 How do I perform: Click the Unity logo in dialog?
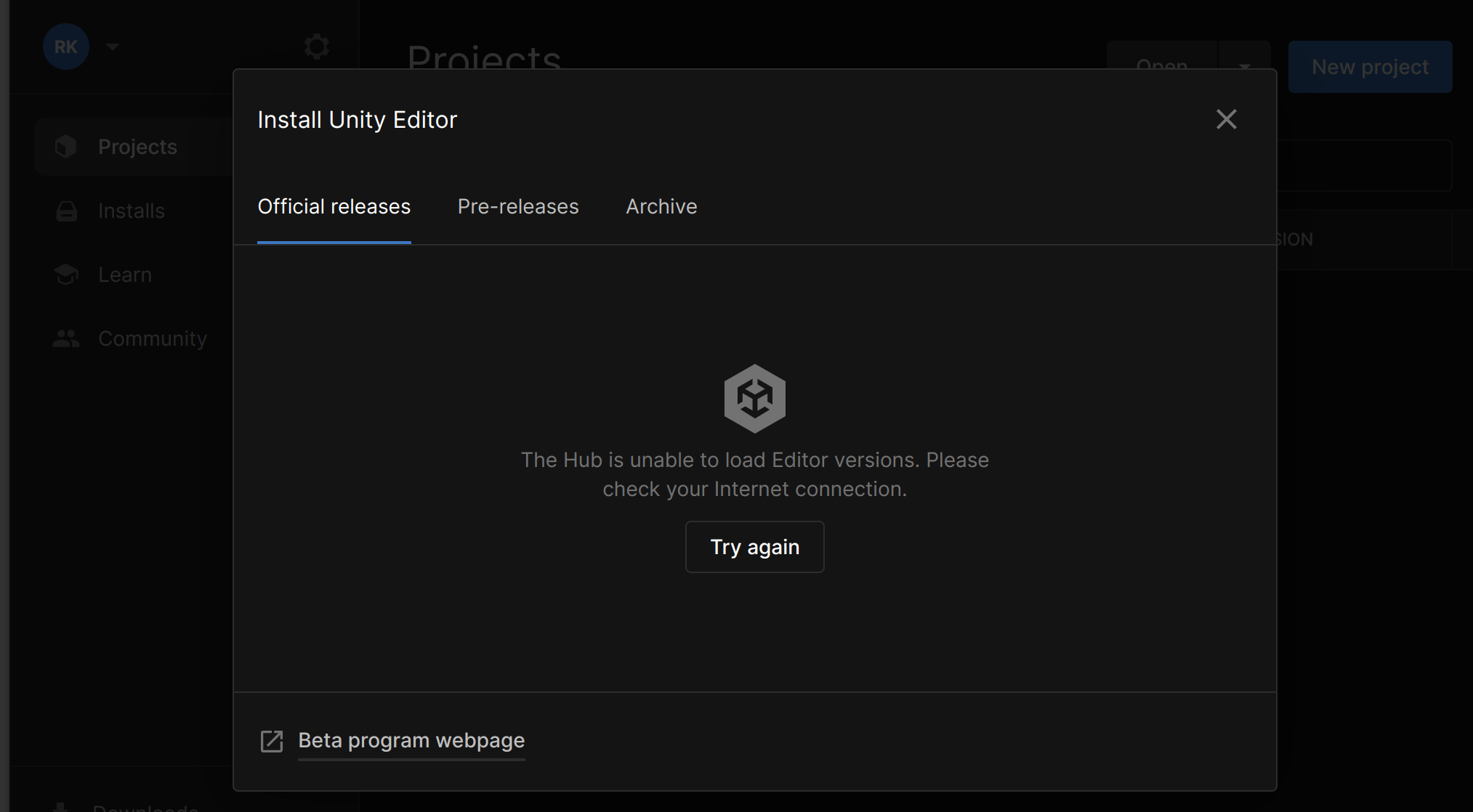[754, 399]
